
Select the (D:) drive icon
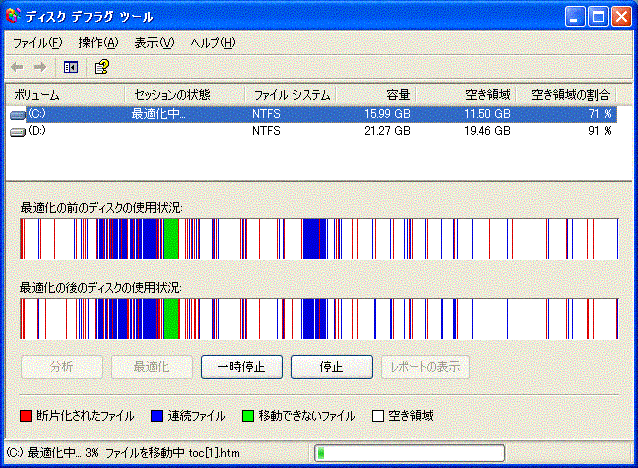click(x=18, y=132)
